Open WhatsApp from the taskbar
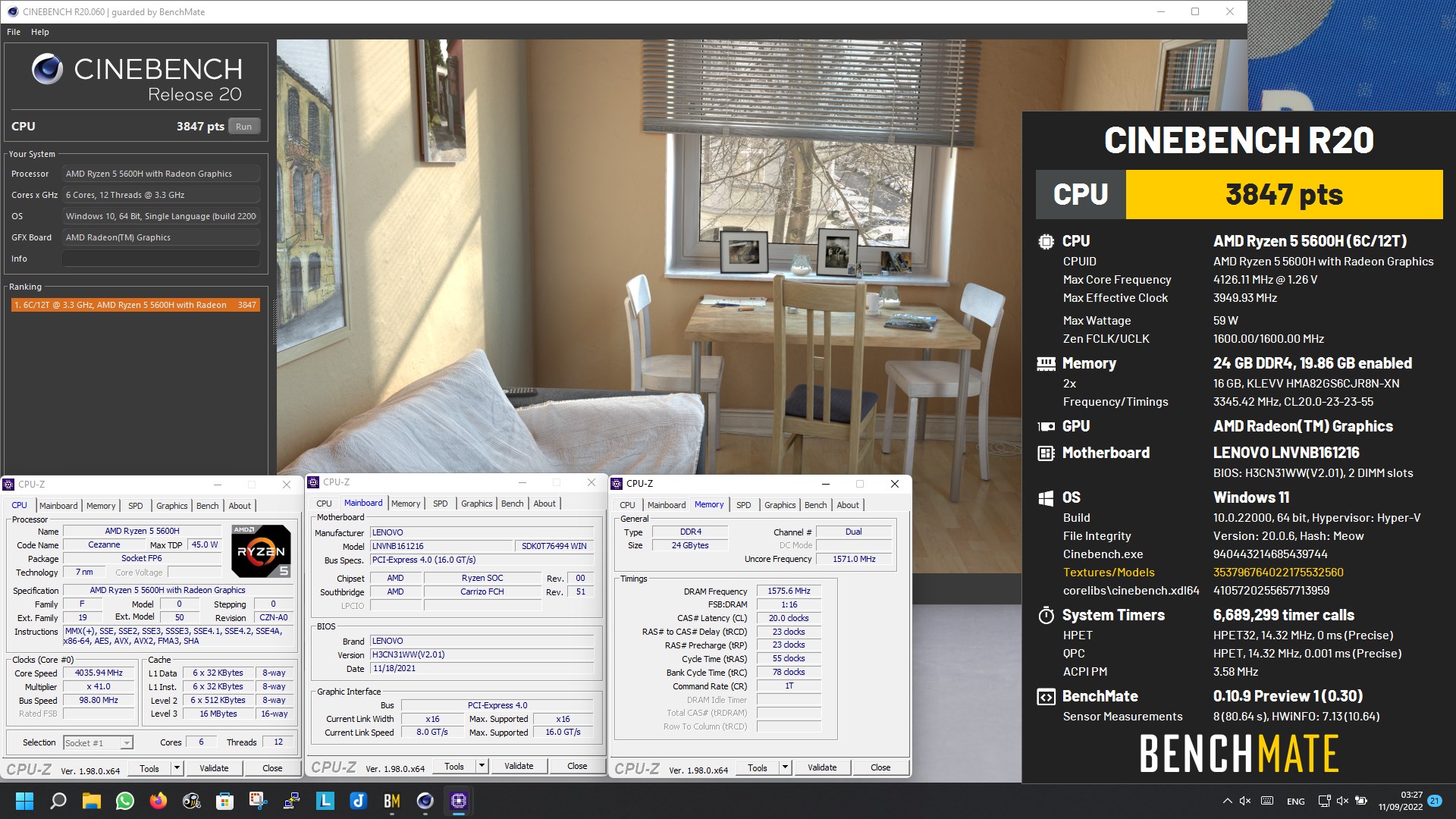 click(x=124, y=801)
